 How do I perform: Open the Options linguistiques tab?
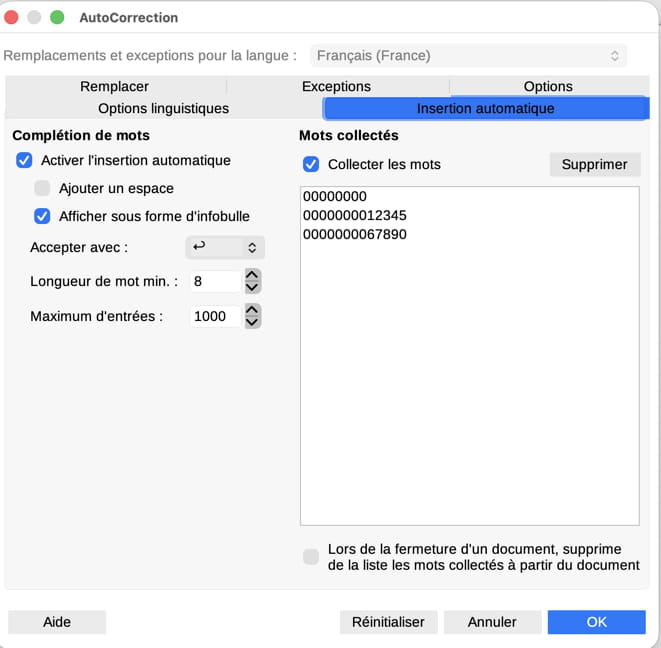tap(164, 108)
